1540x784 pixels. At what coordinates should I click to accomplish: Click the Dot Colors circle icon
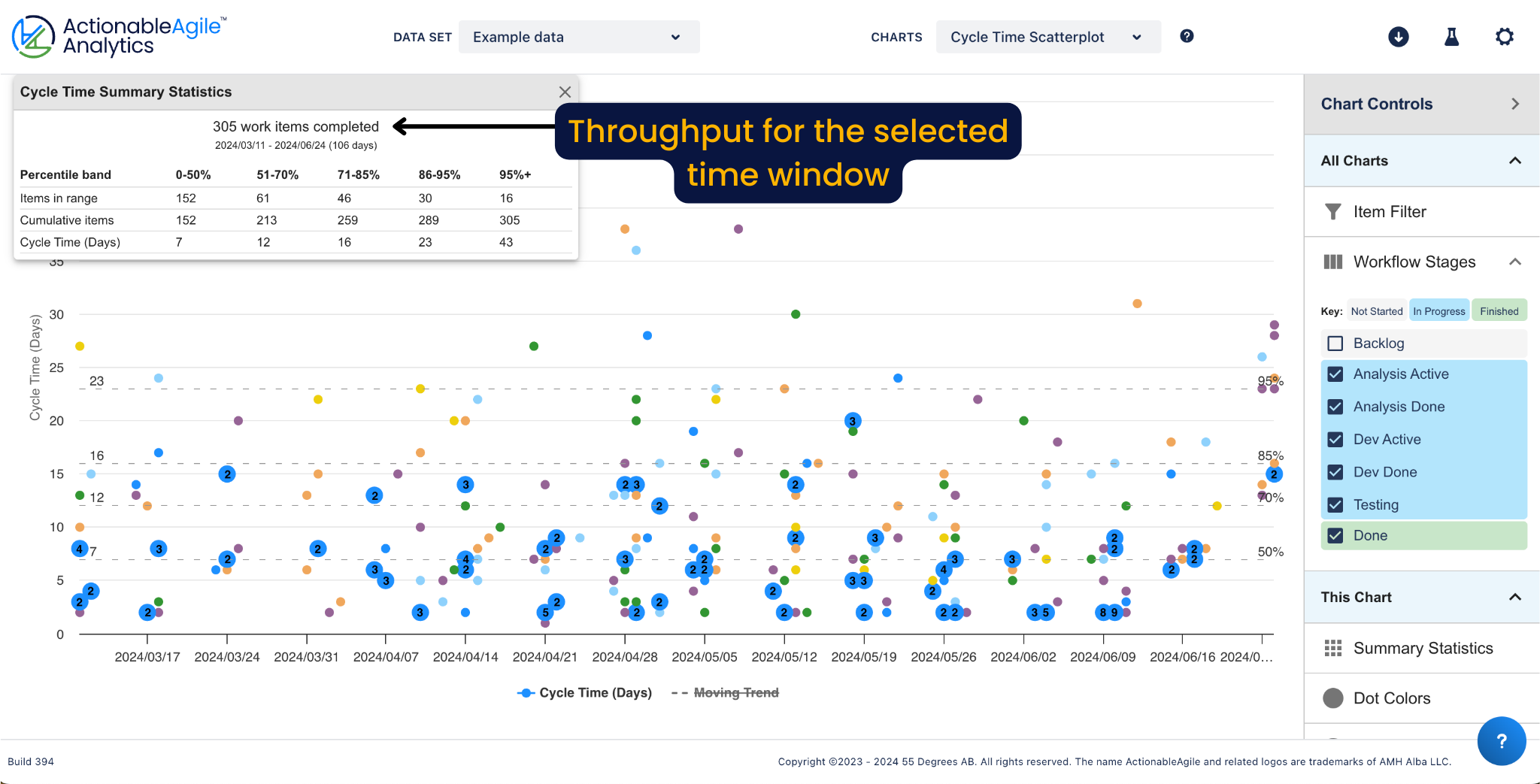click(1333, 698)
